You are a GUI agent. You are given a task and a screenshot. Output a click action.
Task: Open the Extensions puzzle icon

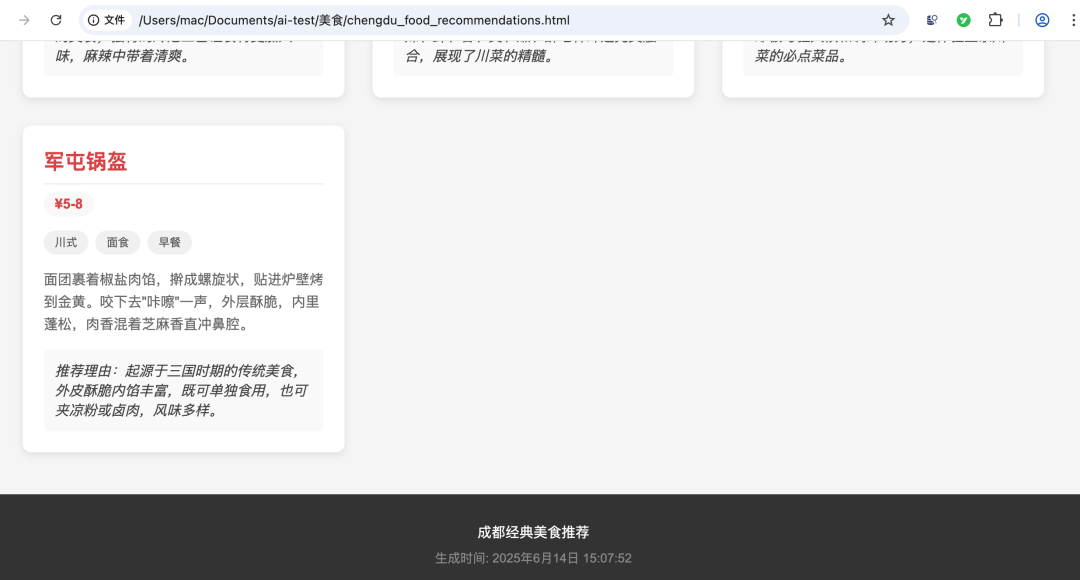click(x=995, y=20)
